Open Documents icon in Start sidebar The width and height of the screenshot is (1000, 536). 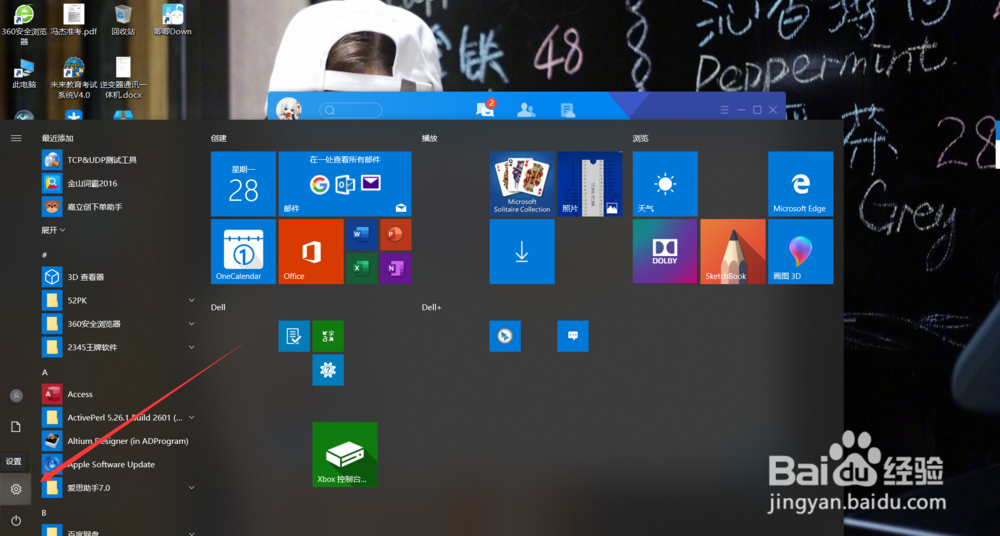pyautogui.click(x=16, y=427)
